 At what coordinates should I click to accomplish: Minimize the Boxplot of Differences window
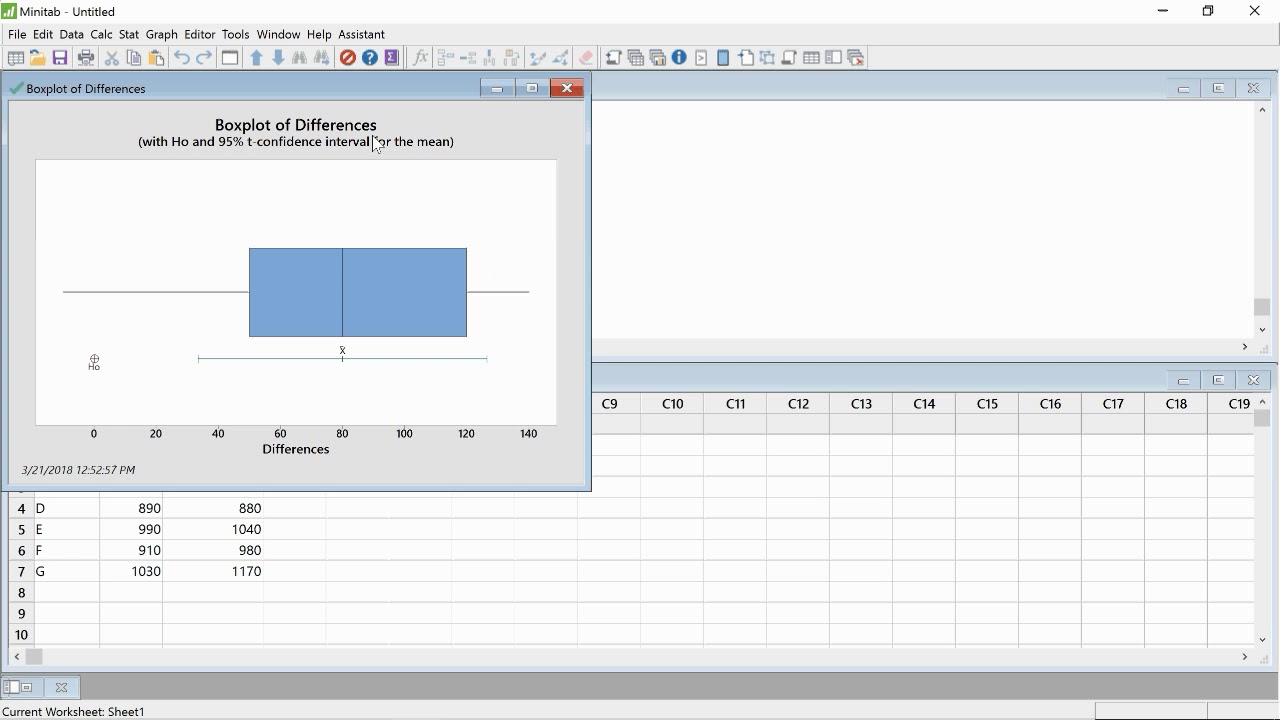(x=497, y=88)
